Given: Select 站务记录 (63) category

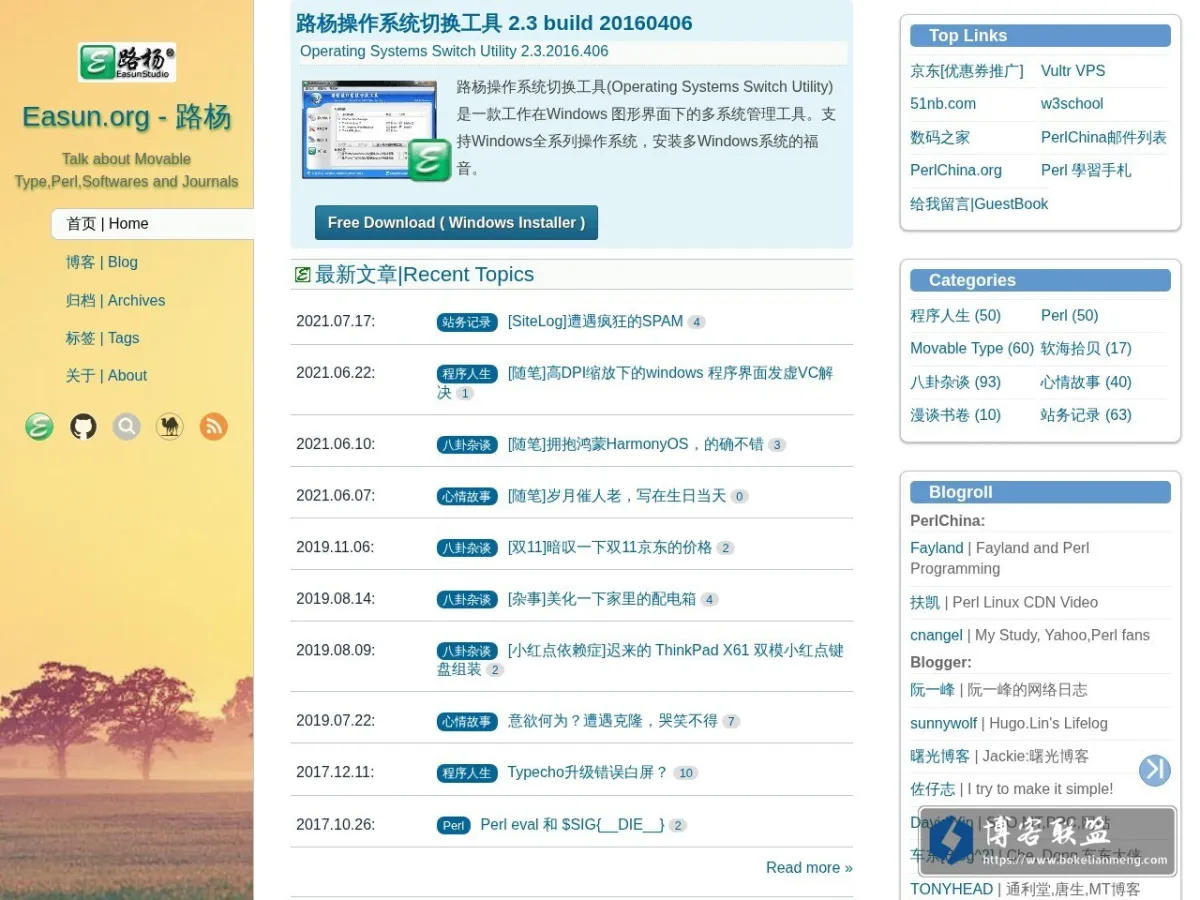Looking at the screenshot, I should point(1086,415).
